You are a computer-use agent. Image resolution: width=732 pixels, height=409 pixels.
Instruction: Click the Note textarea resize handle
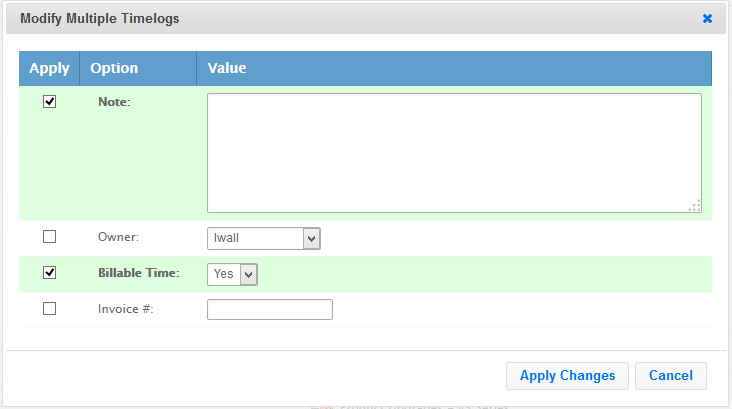[x=694, y=205]
